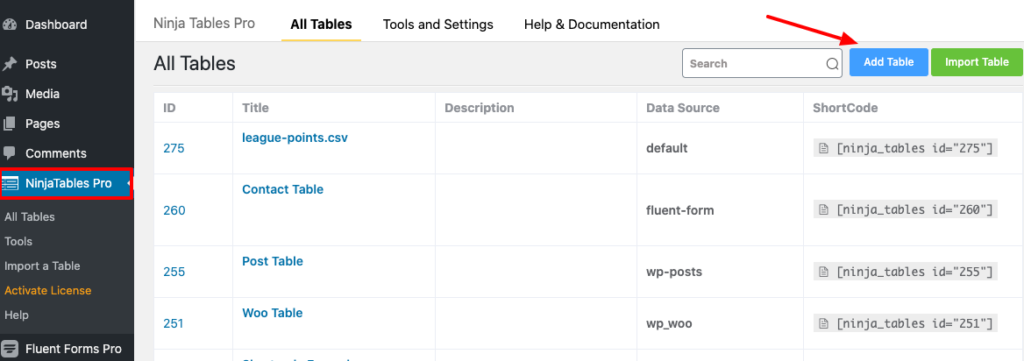Click the NinjaTables Pro table icon
Screen dimensions: 1024x361
click(x=10, y=183)
